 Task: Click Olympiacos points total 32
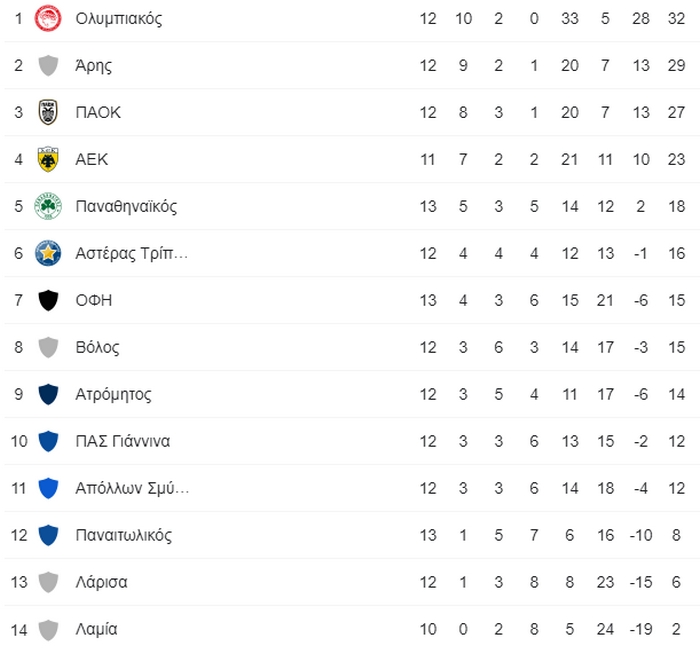pyautogui.click(x=676, y=18)
